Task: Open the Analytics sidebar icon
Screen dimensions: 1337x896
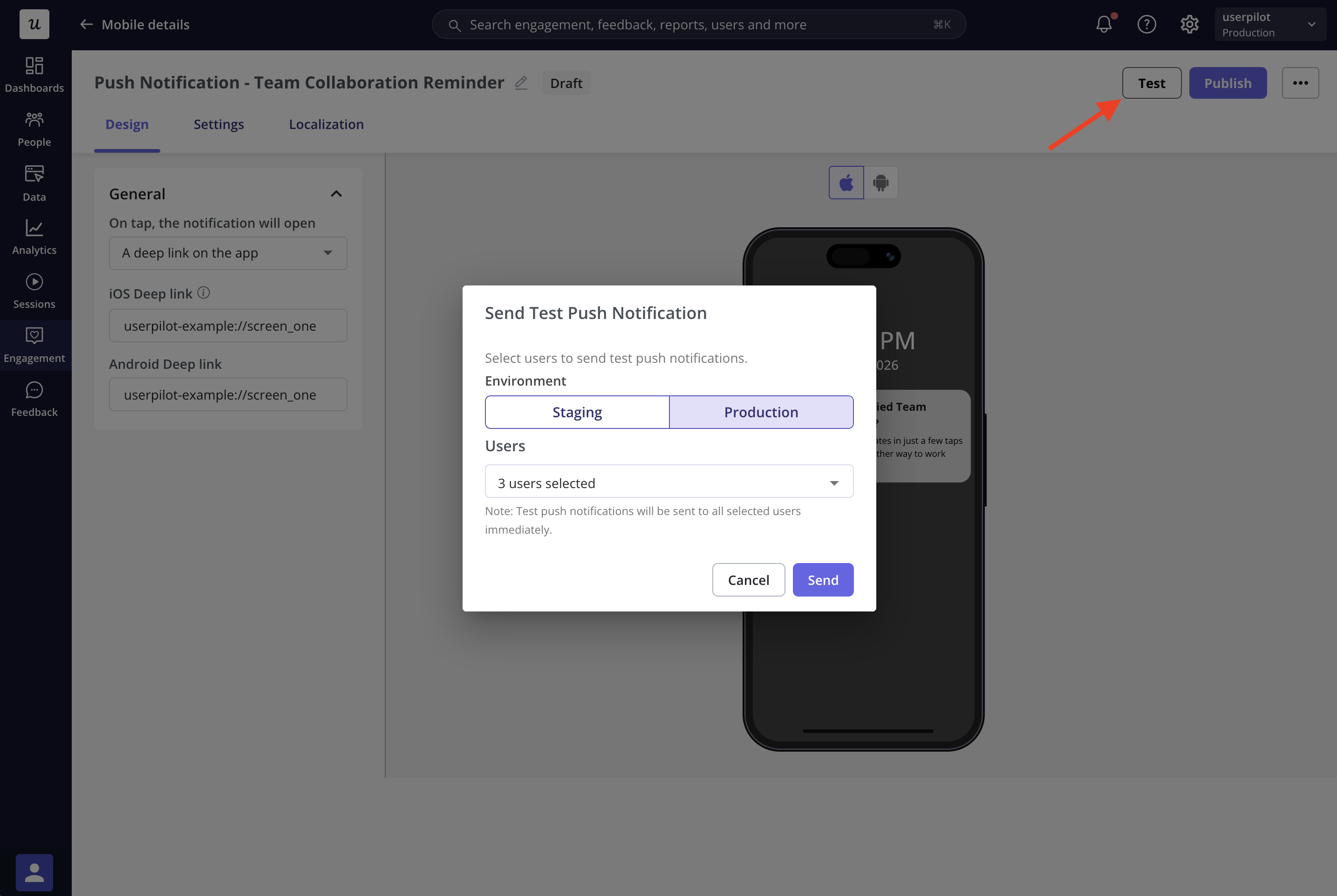Action: pyautogui.click(x=34, y=237)
